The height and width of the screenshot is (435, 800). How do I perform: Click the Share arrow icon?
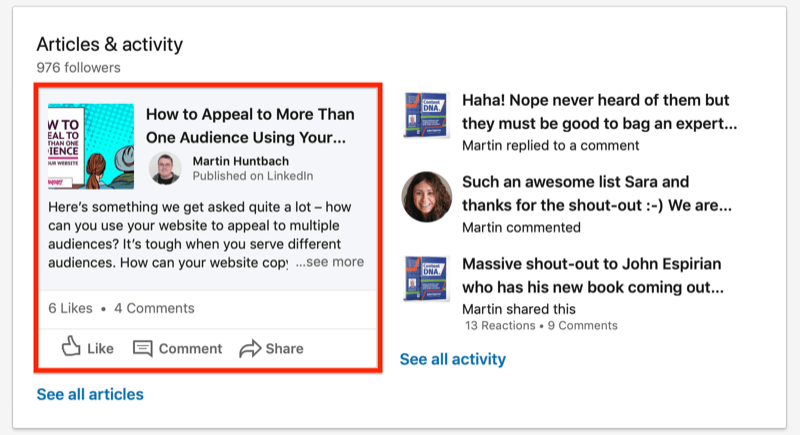pyautogui.click(x=249, y=348)
